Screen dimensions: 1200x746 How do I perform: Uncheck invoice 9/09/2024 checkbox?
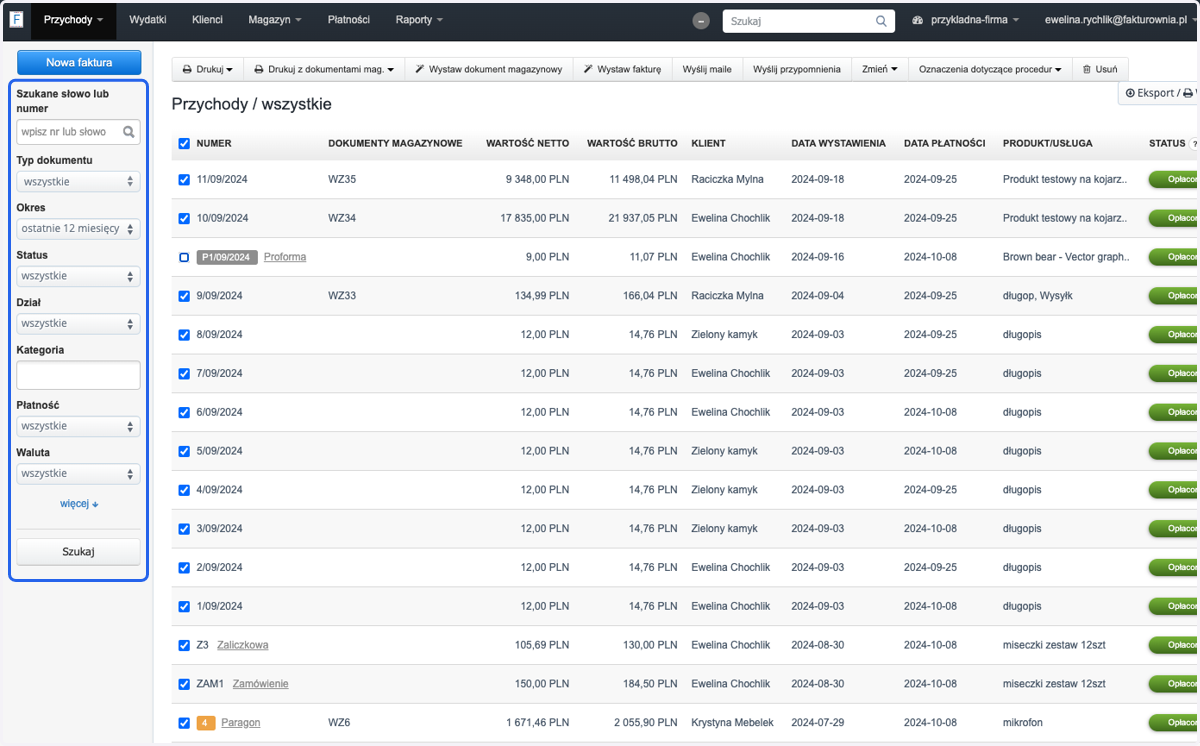[184, 296]
